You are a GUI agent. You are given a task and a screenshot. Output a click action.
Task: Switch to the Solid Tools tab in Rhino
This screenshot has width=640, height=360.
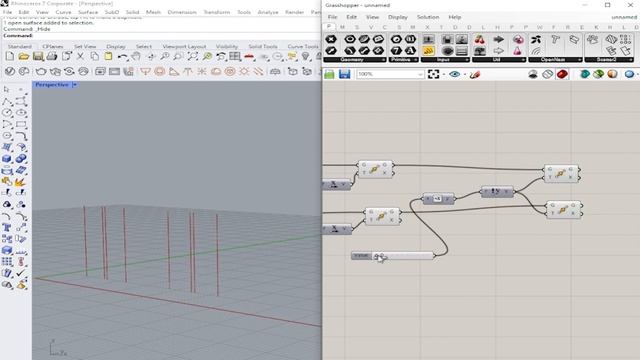point(263,47)
